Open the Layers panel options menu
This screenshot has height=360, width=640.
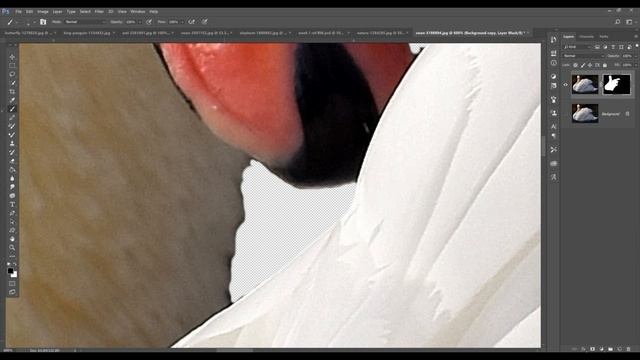[636, 37]
